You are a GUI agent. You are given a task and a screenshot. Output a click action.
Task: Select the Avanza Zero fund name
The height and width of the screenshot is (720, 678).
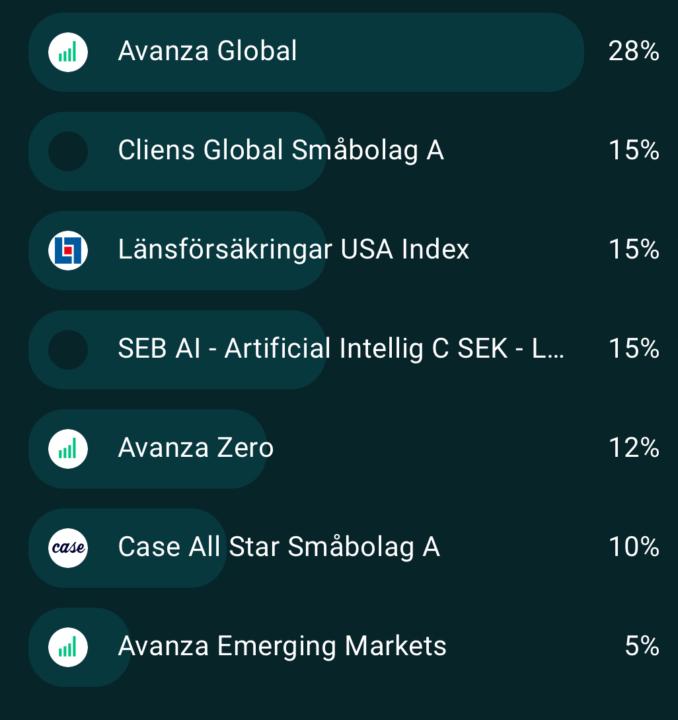coord(195,448)
